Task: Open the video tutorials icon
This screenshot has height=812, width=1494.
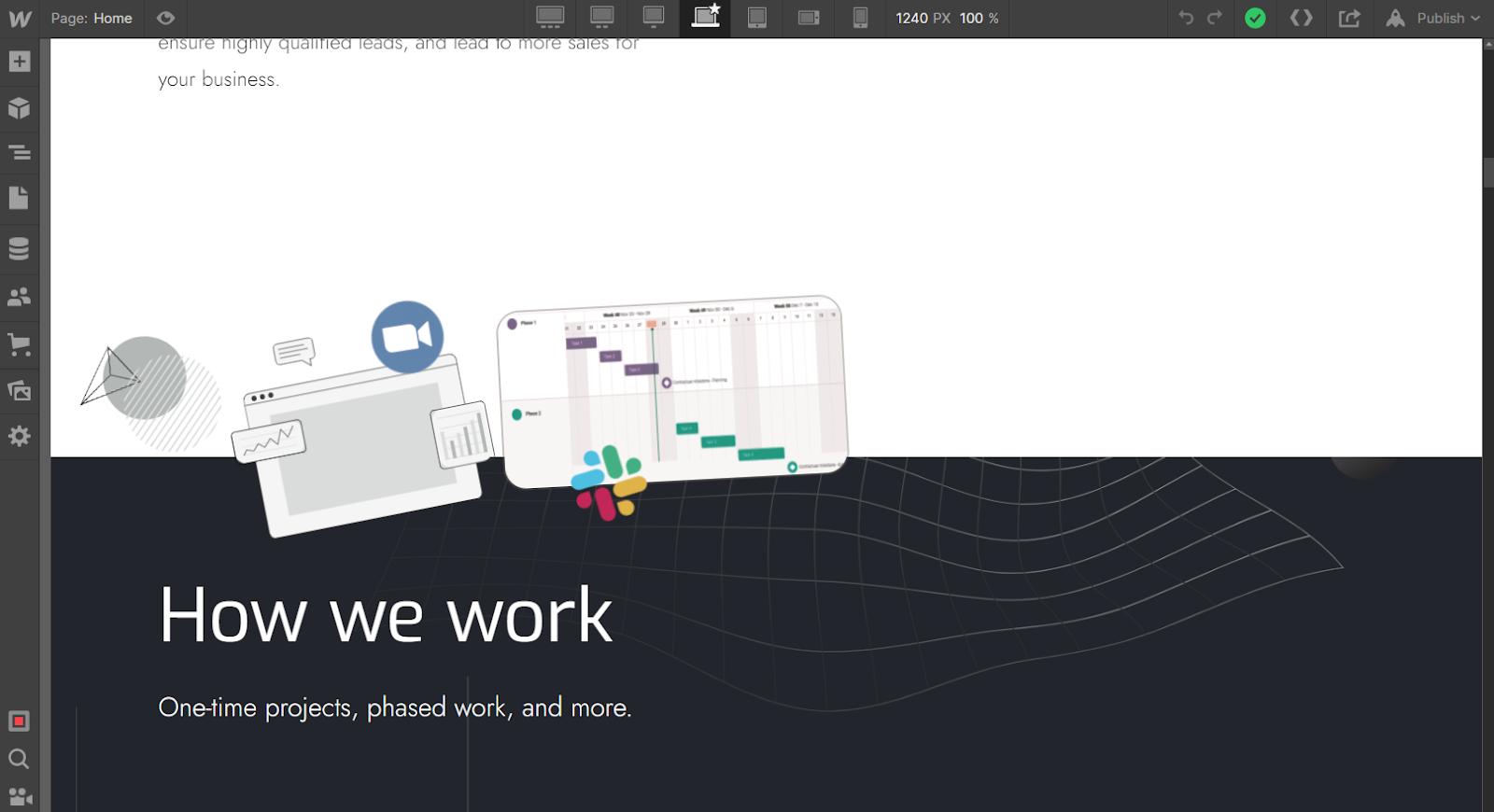Action: 20,797
